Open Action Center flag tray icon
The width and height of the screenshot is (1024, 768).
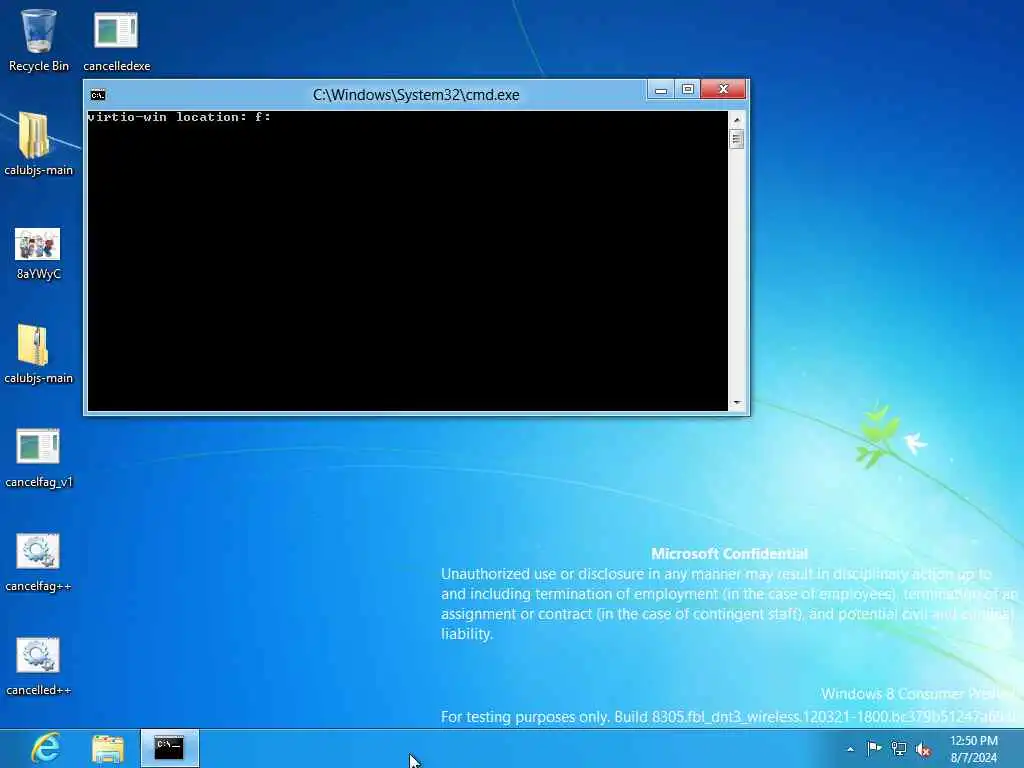click(874, 748)
